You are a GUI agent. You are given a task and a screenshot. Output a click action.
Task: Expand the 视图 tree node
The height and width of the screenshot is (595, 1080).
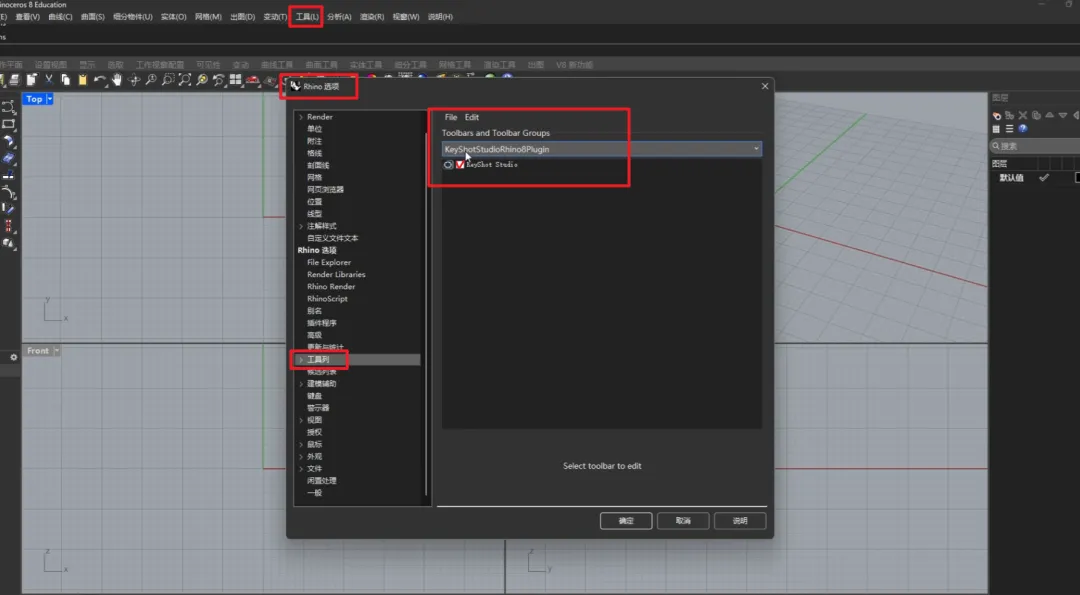pyautogui.click(x=300, y=420)
